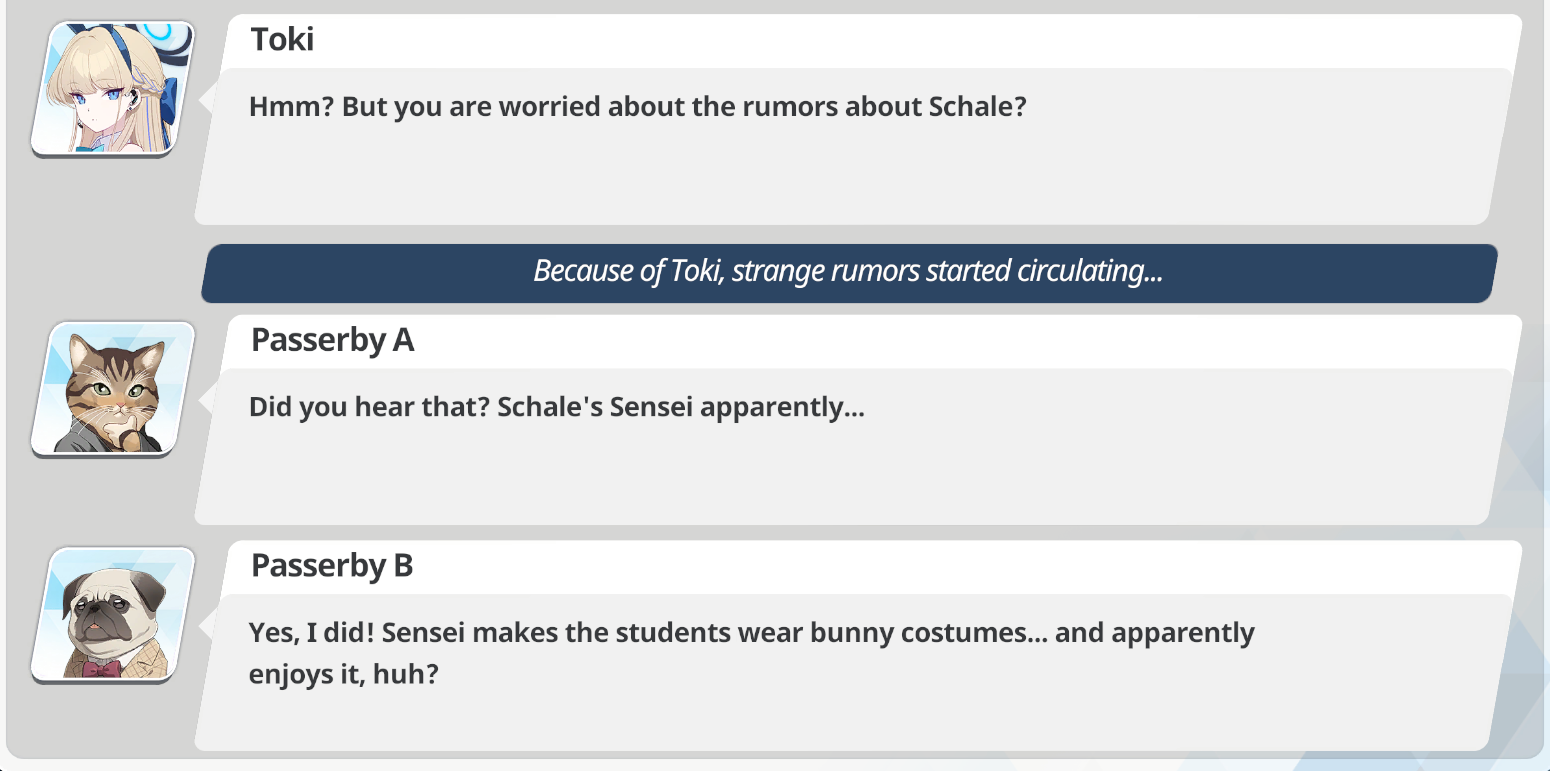
Task: Click the narration banner about strange rumors
Action: tap(848, 272)
